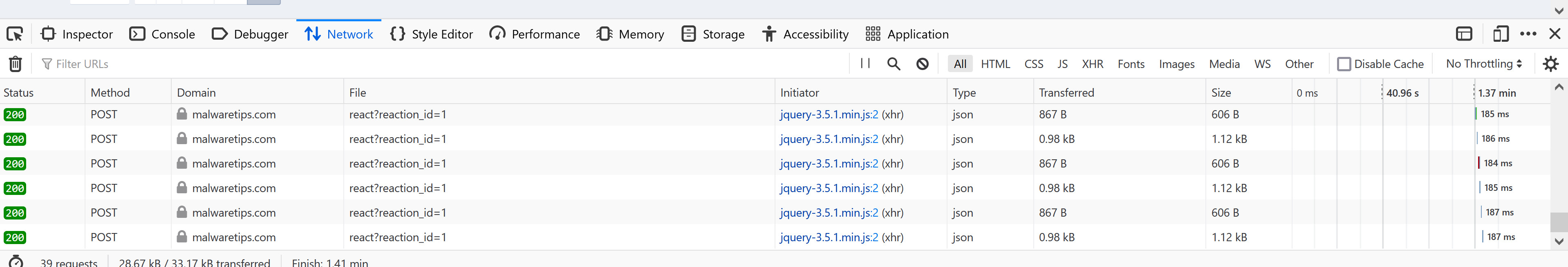Viewport: 1568px width, 267px height.
Task: Sort by the Domain column header
Action: (x=258, y=93)
